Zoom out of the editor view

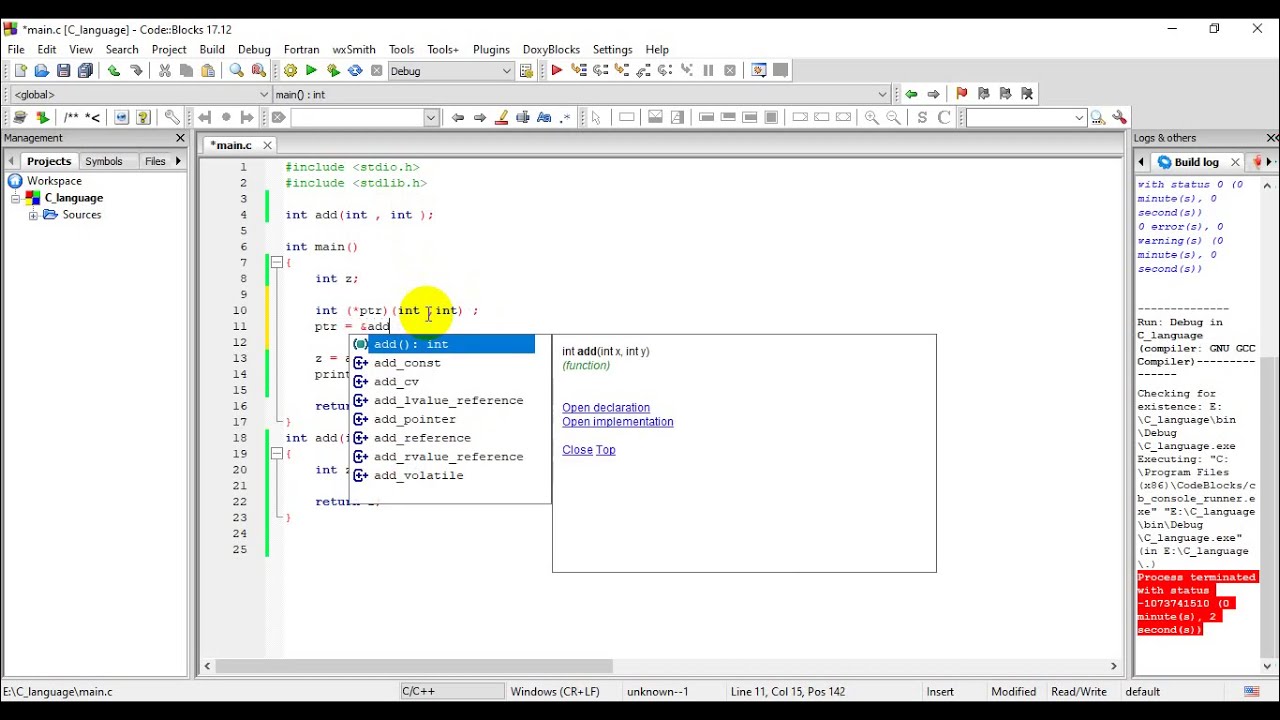tap(893, 118)
